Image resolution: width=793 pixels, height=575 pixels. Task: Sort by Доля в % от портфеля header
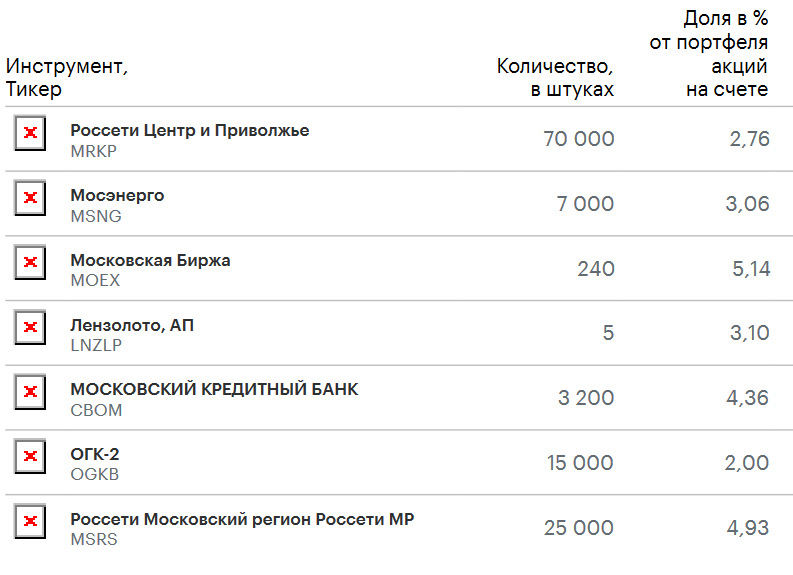click(x=709, y=54)
